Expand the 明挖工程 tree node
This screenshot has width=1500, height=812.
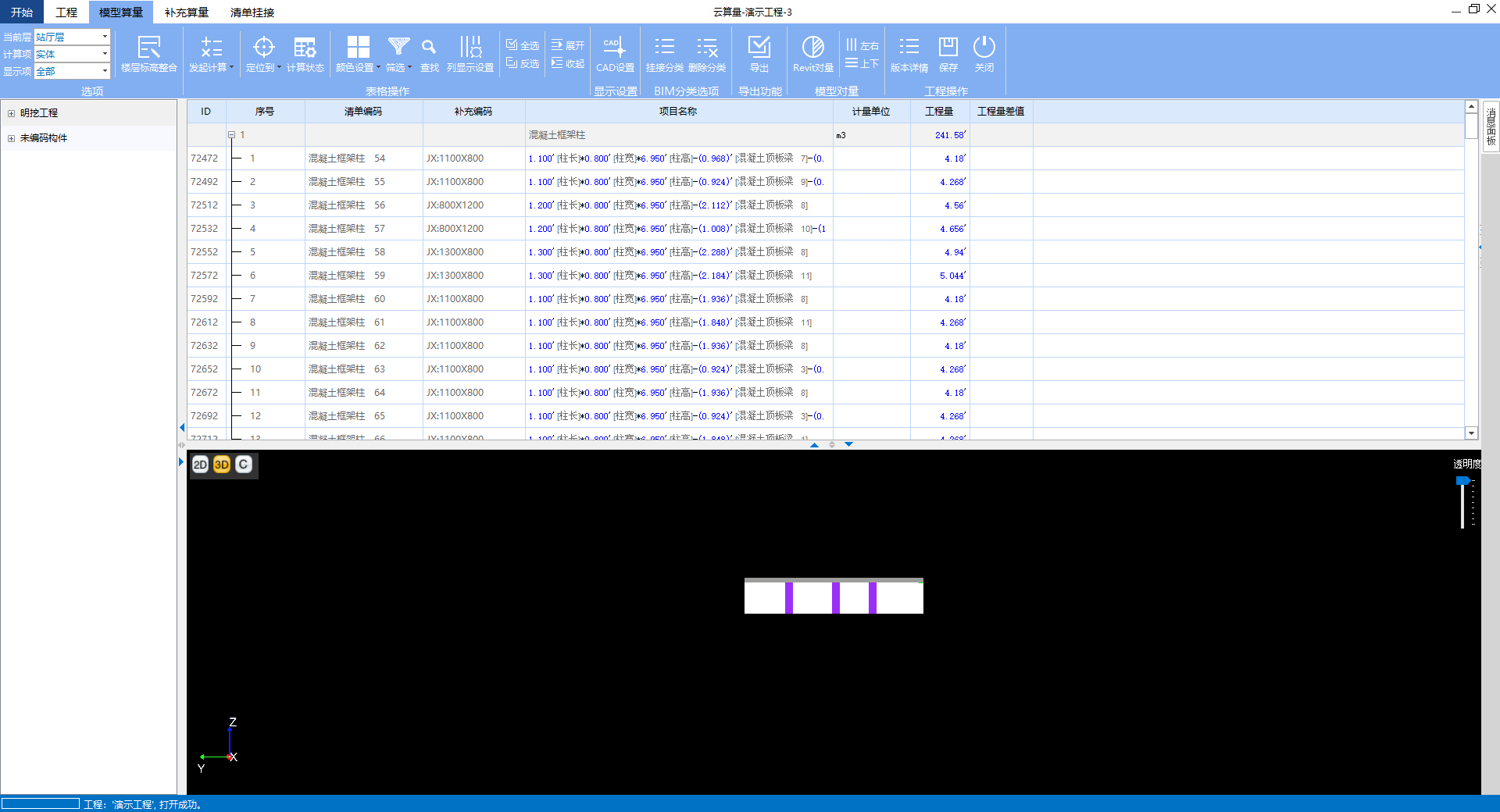pyautogui.click(x=12, y=113)
